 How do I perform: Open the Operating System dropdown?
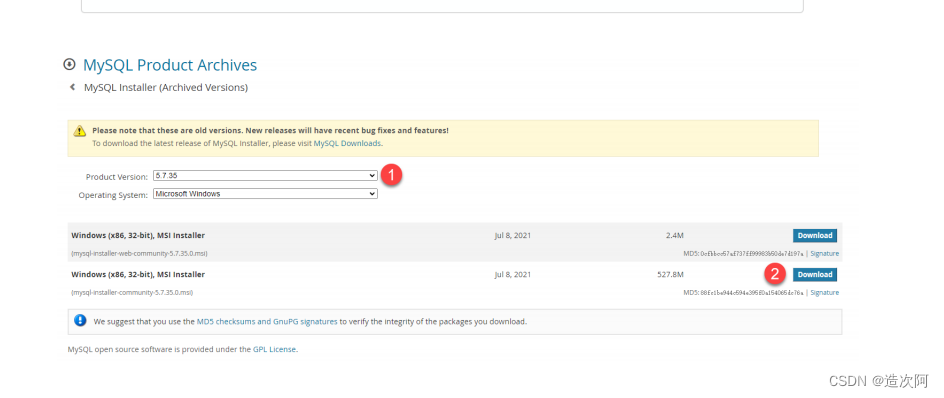pyautogui.click(x=266, y=194)
